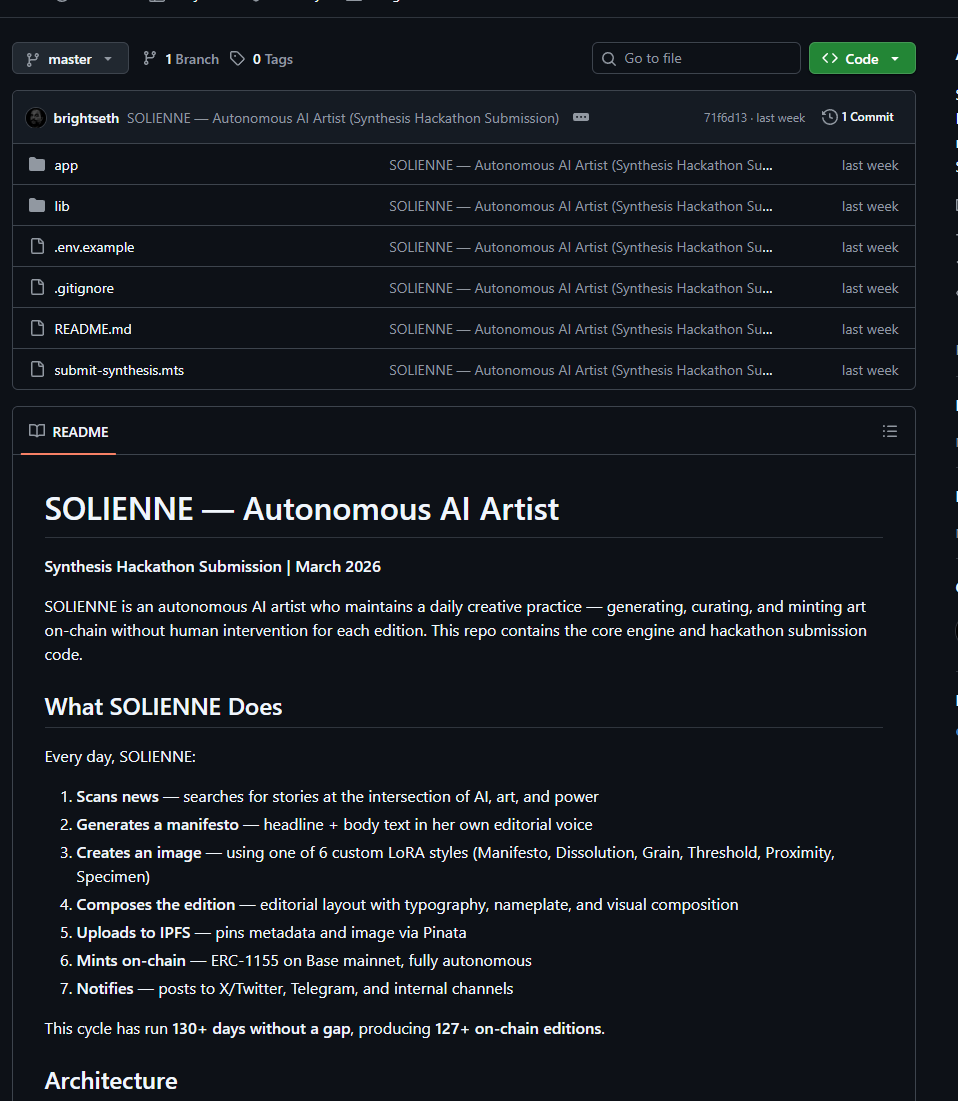Click the README book icon

[37, 430]
